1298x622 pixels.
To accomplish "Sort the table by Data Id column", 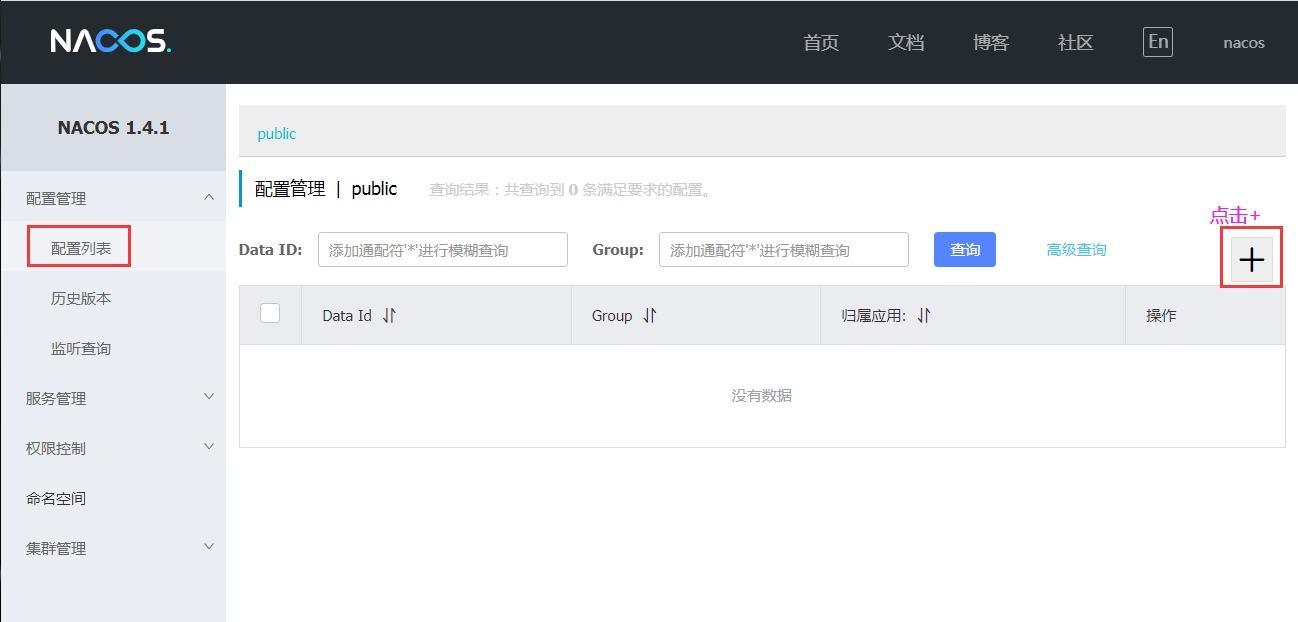I will (x=389, y=314).
